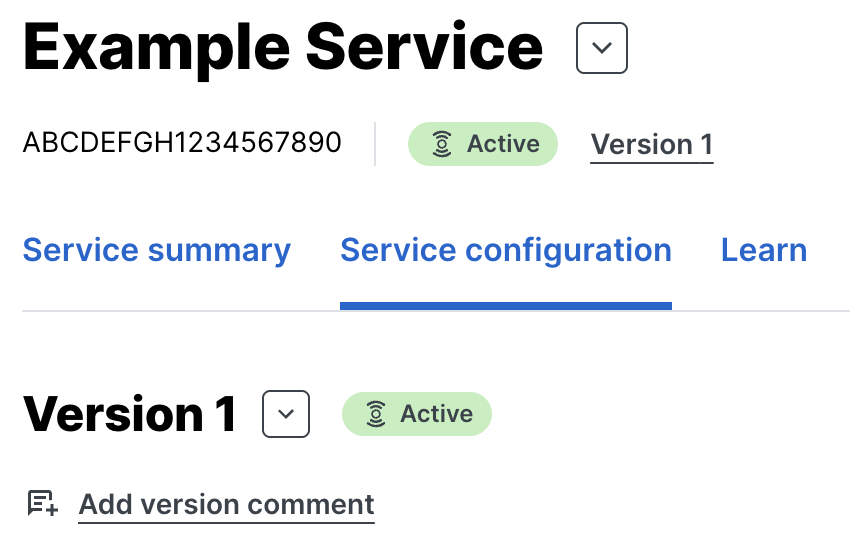Click the broadcast icon beside Version 1 heading
Screen dimensions: 850x556
tap(376, 414)
